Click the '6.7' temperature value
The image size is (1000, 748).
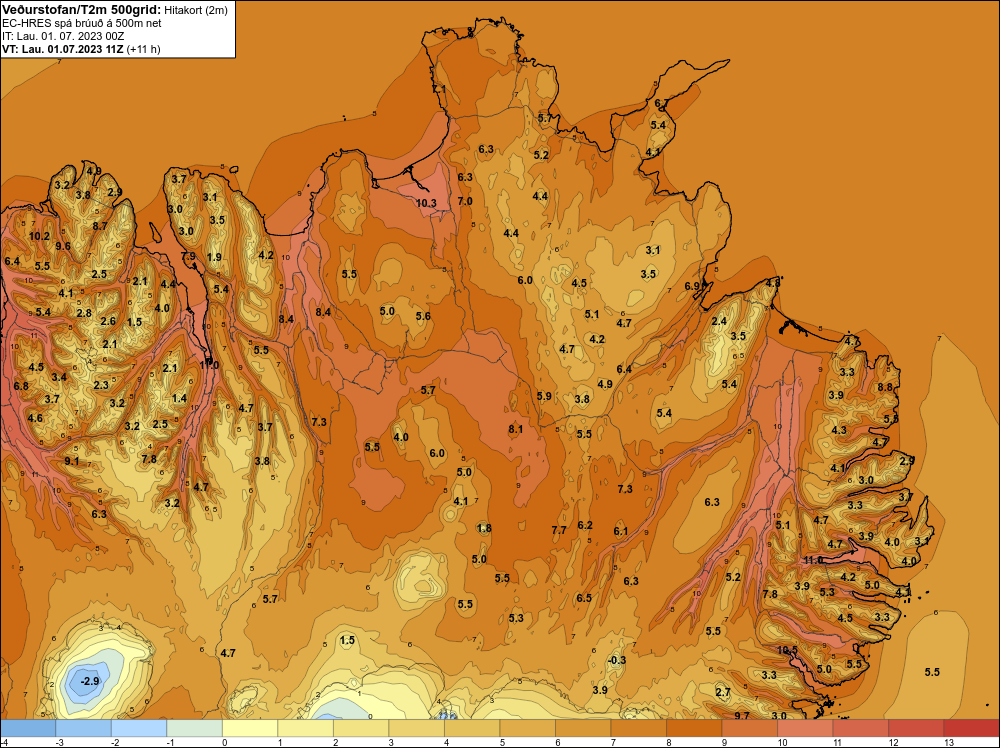tap(661, 103)
